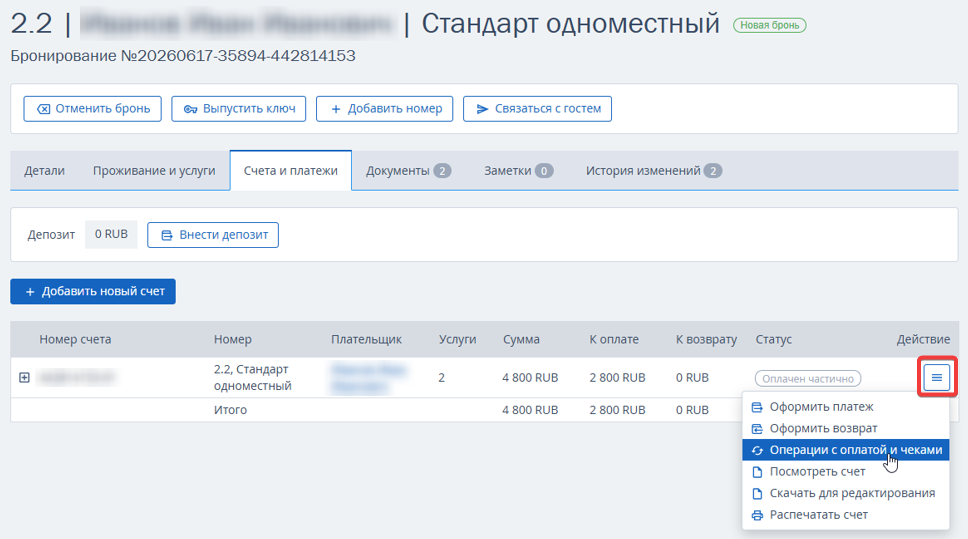View the История изменений tab
The height and width of the screenshot is (539, 968).
pos(653,170)
